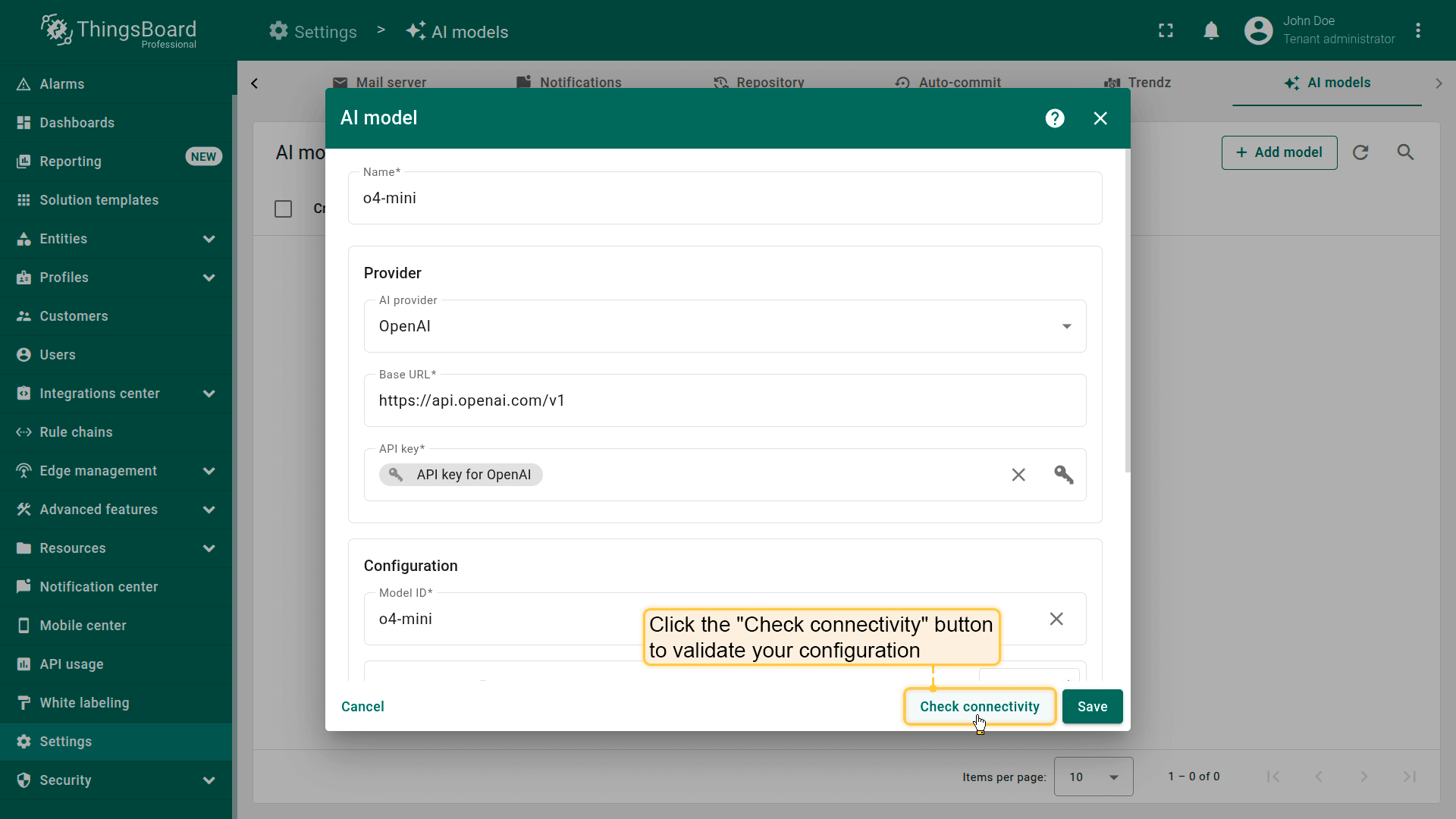The height and width of the screenshot is (819, 1456).
Task: Click the search magnifier icon
Action: tap(1405, 152)
